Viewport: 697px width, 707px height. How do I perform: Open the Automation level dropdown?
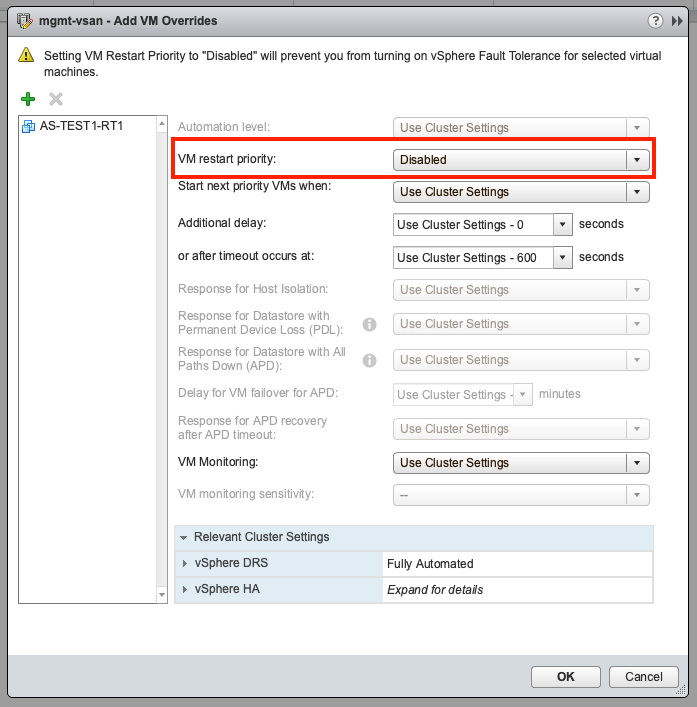[521, 128]
